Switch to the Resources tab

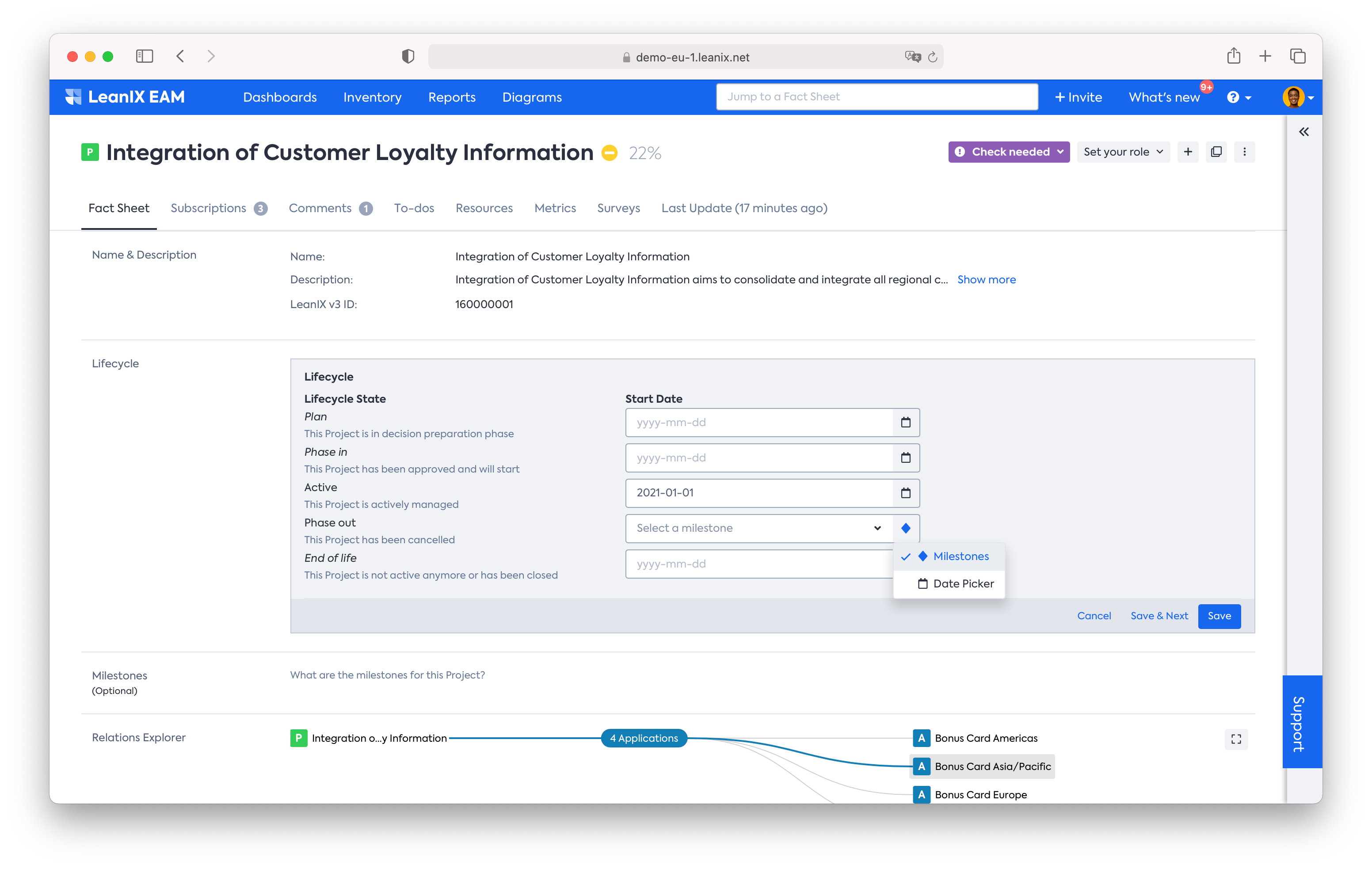coord(484,209)
